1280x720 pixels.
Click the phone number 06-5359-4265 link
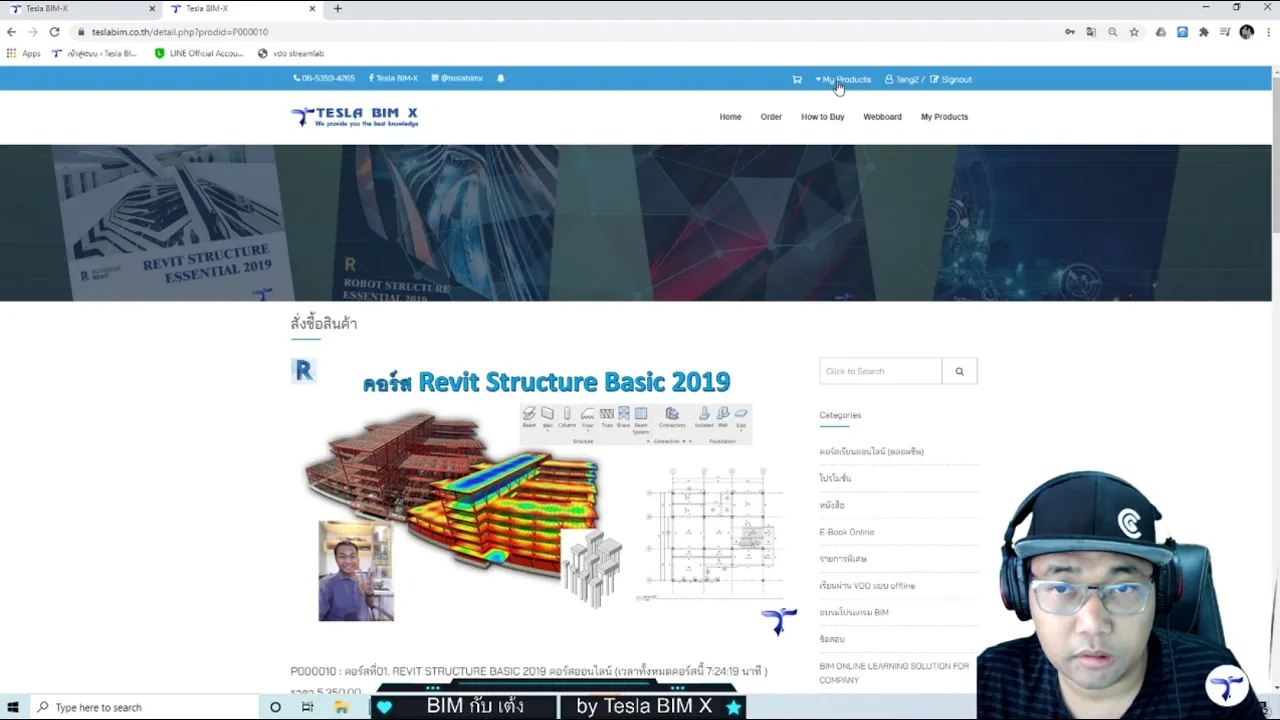tap(324, 78)
